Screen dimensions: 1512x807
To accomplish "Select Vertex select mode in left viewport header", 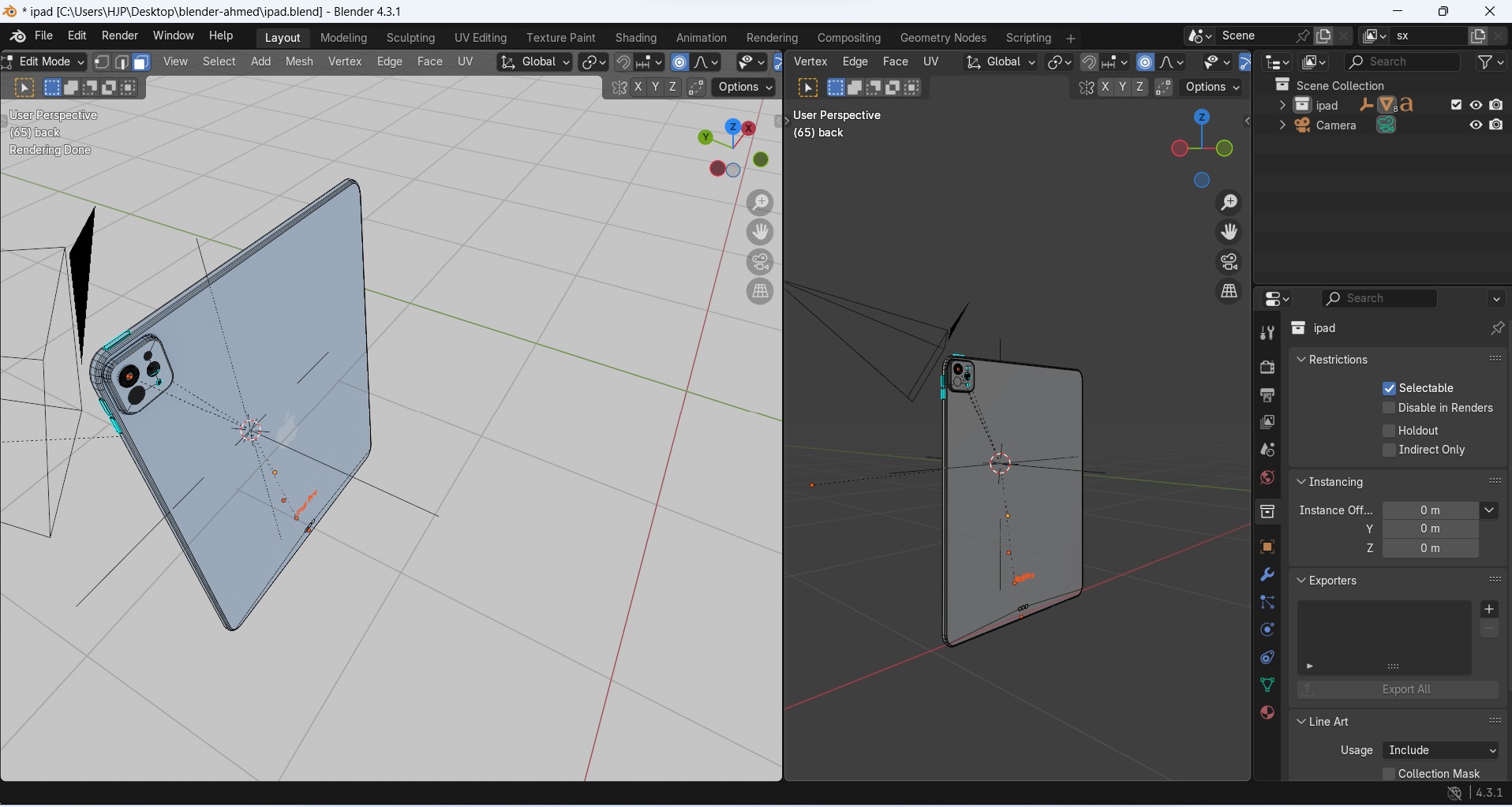I will click(103, 62).
